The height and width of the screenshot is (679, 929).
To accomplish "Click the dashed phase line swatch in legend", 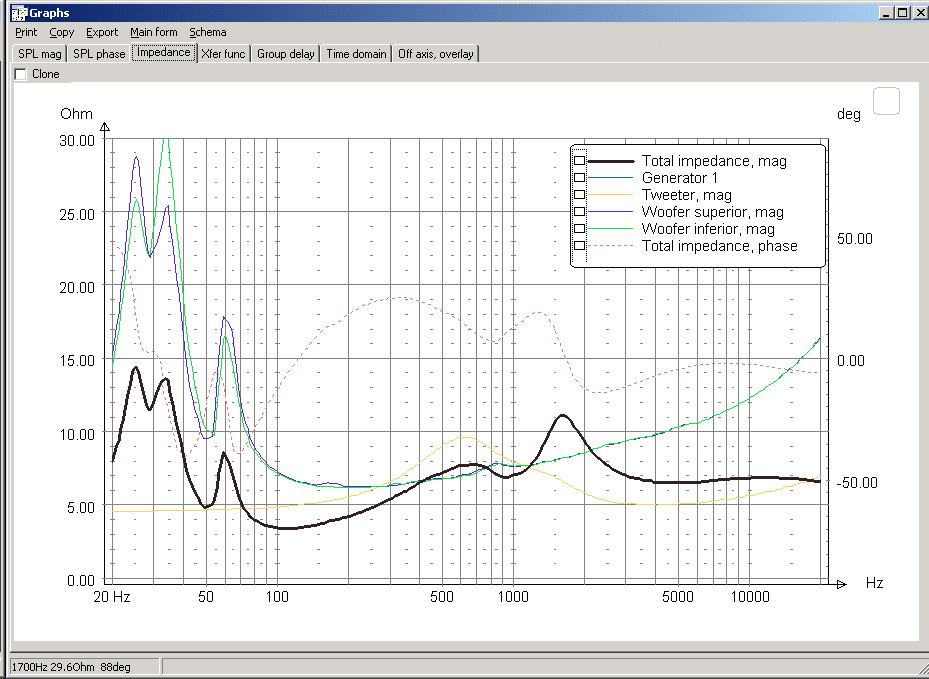I will tap(611, 246).
